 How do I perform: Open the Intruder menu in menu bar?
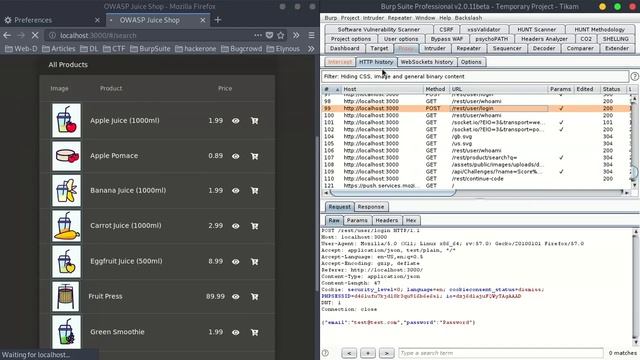[x=373, y=18]
